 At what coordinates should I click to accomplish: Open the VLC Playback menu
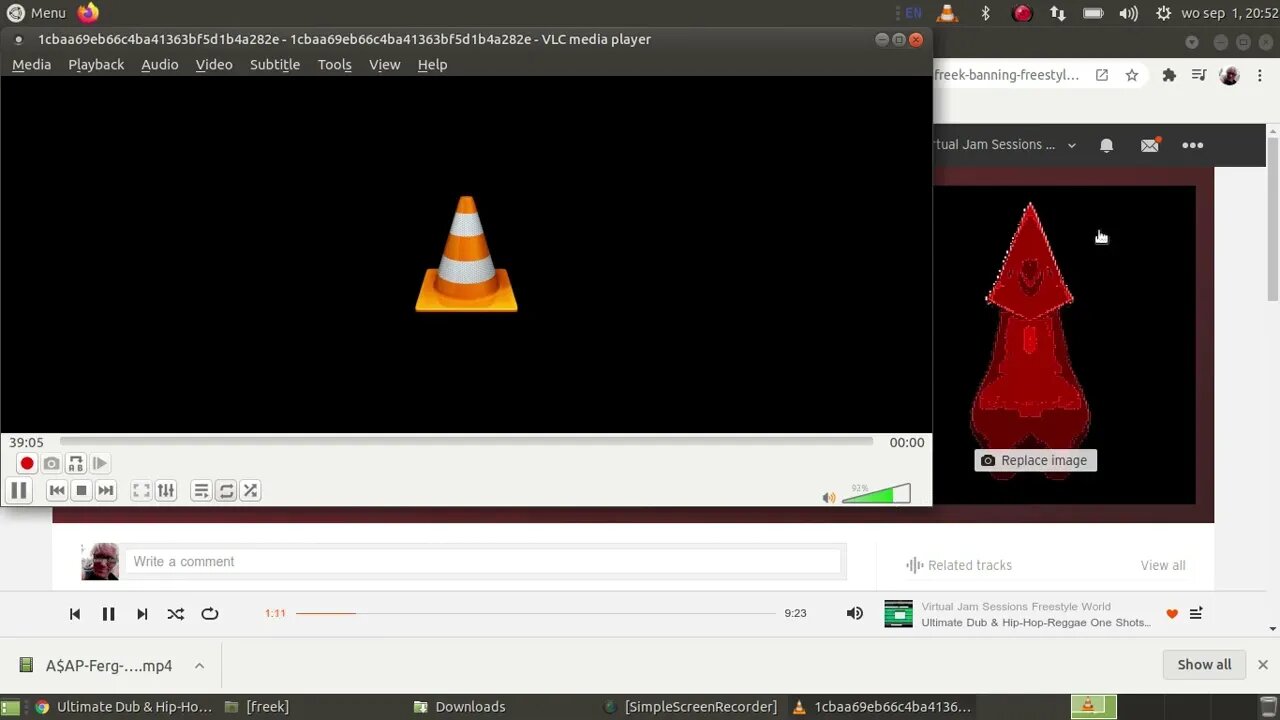96,64
